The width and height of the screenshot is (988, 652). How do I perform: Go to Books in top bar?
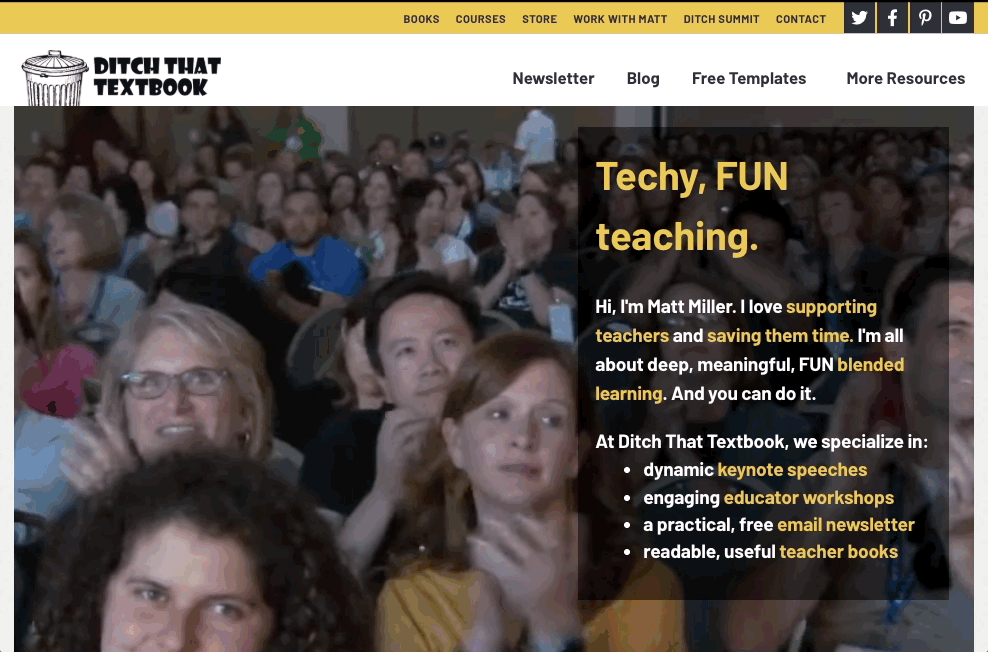tap(421, 20)
